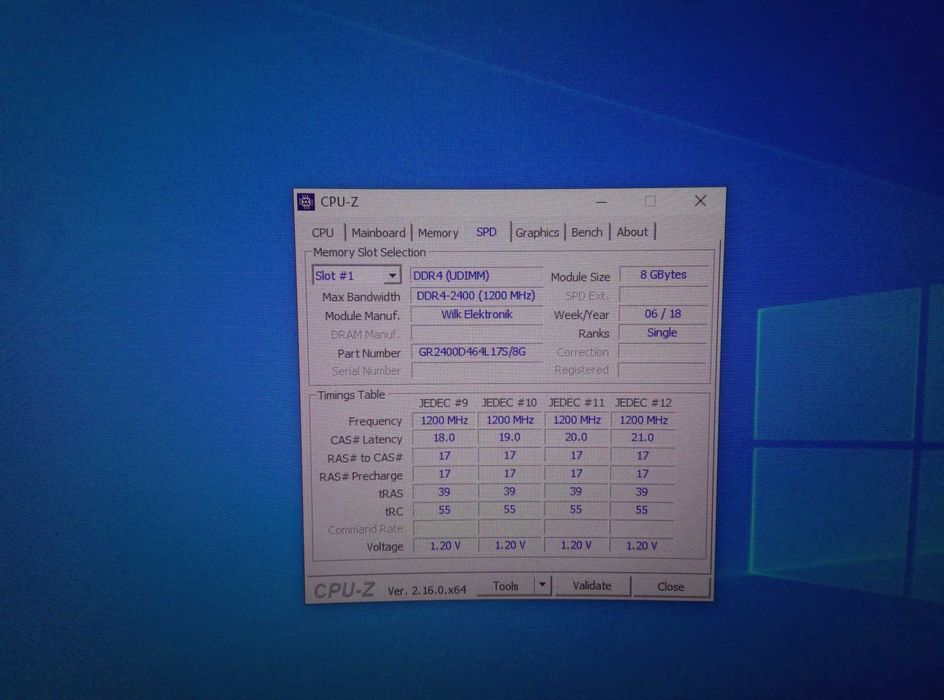The image size is (944, 700).
Task: Click CAS# Latency value 20.0
Action: [576, 438]
